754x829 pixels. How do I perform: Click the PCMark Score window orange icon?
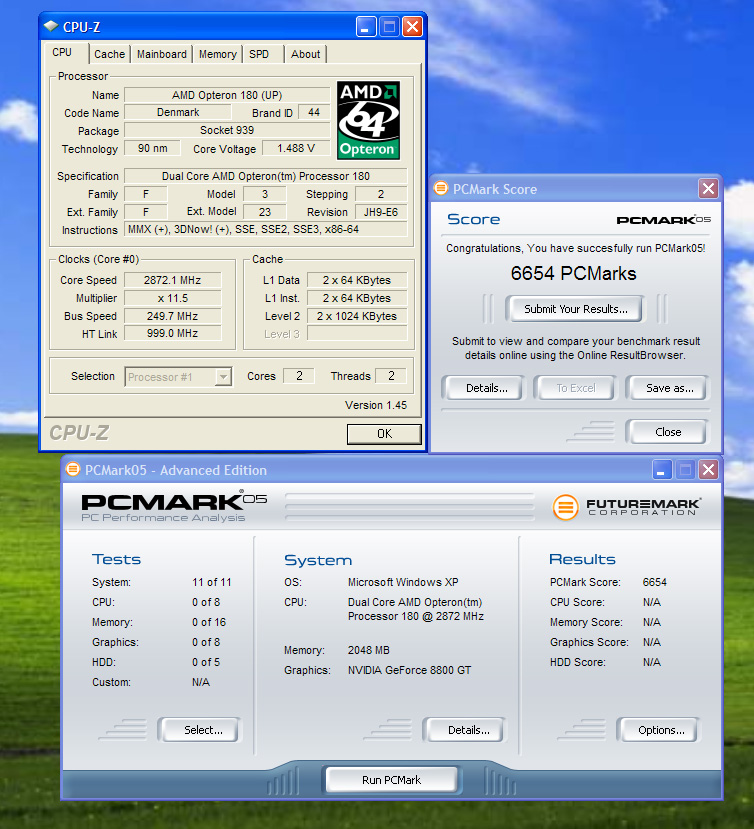(440, 188)
